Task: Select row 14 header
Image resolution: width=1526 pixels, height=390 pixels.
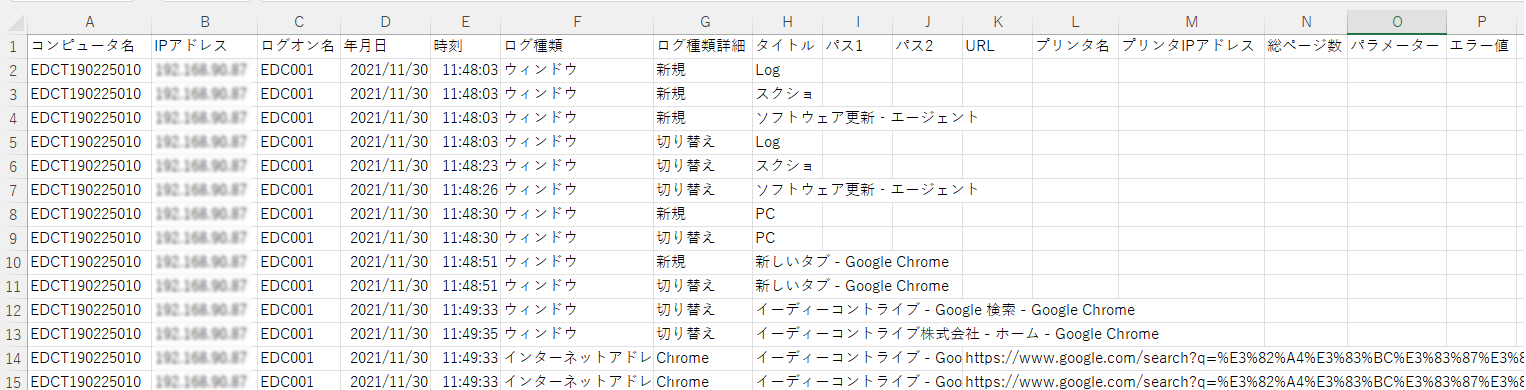Action: (x=13, y=358)
